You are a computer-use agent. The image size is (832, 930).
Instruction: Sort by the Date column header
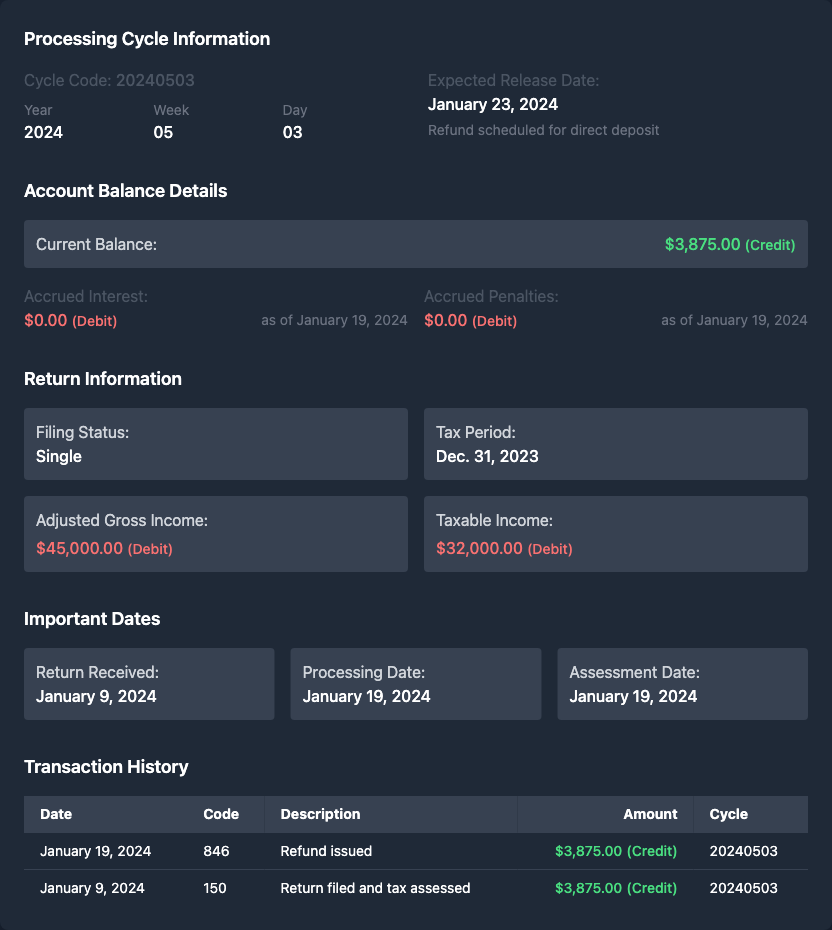point(56,814)
